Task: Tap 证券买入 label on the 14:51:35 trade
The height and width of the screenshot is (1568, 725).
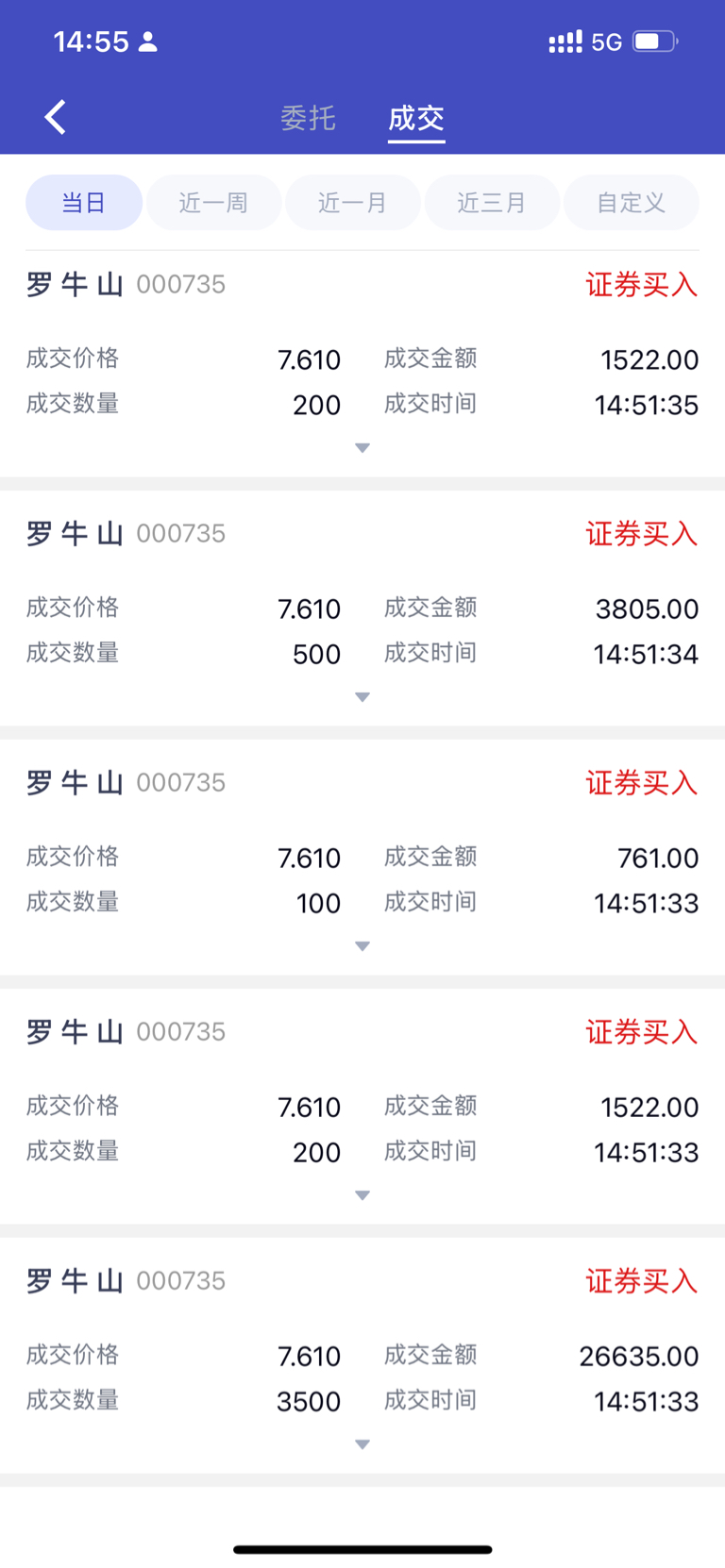Action: click(641, 285)
